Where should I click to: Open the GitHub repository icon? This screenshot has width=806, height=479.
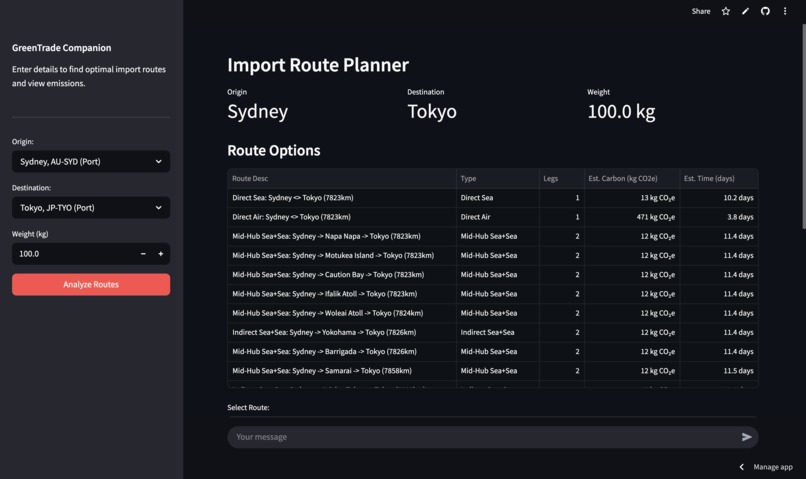(x=765, y=11)
